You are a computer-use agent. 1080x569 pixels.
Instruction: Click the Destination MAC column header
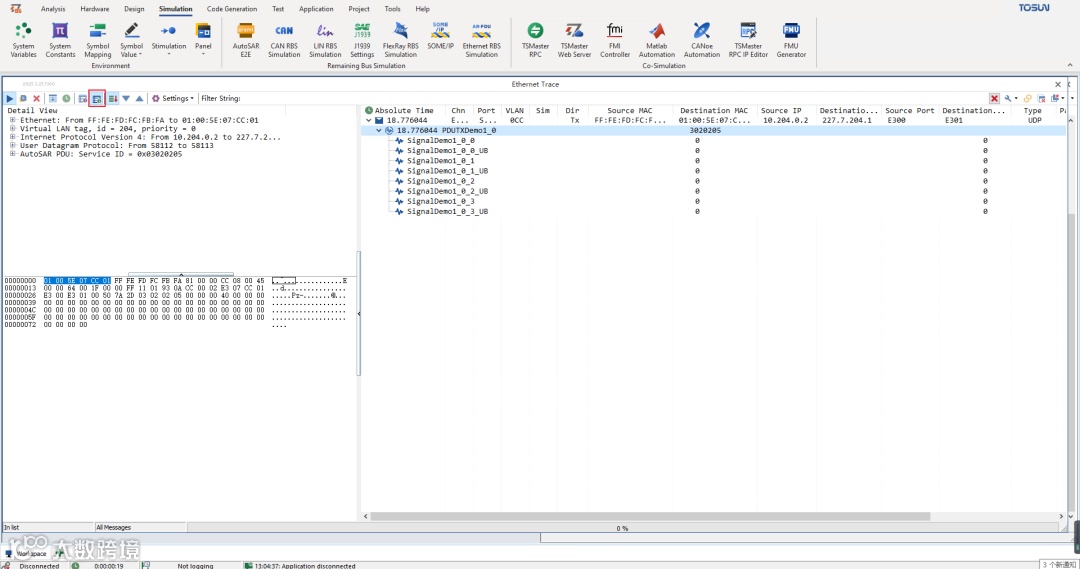tap(714, 110)
